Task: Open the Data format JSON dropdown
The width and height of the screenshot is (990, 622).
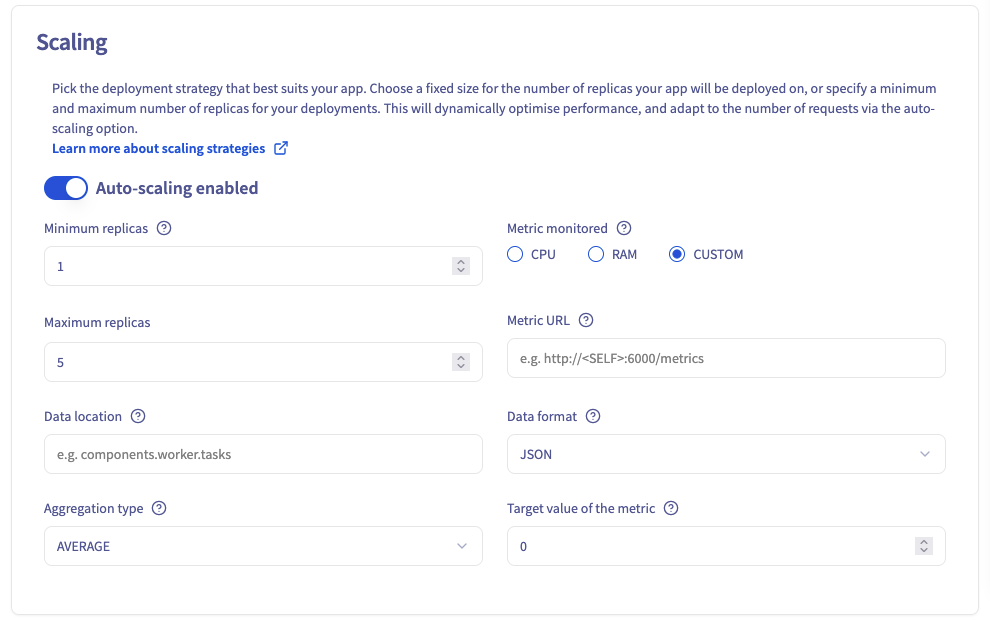Action: pos(726,454)
